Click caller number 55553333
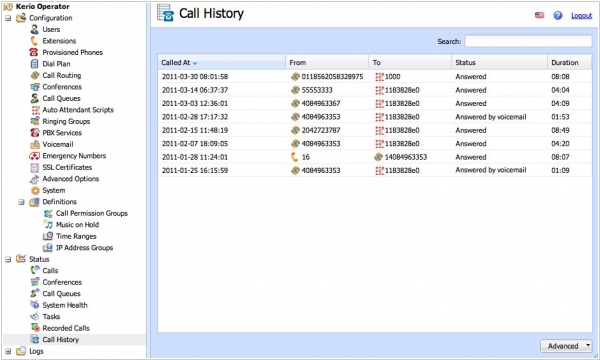Screen dimensions: 600x360 pyautogui.click(x=317, y=90)
